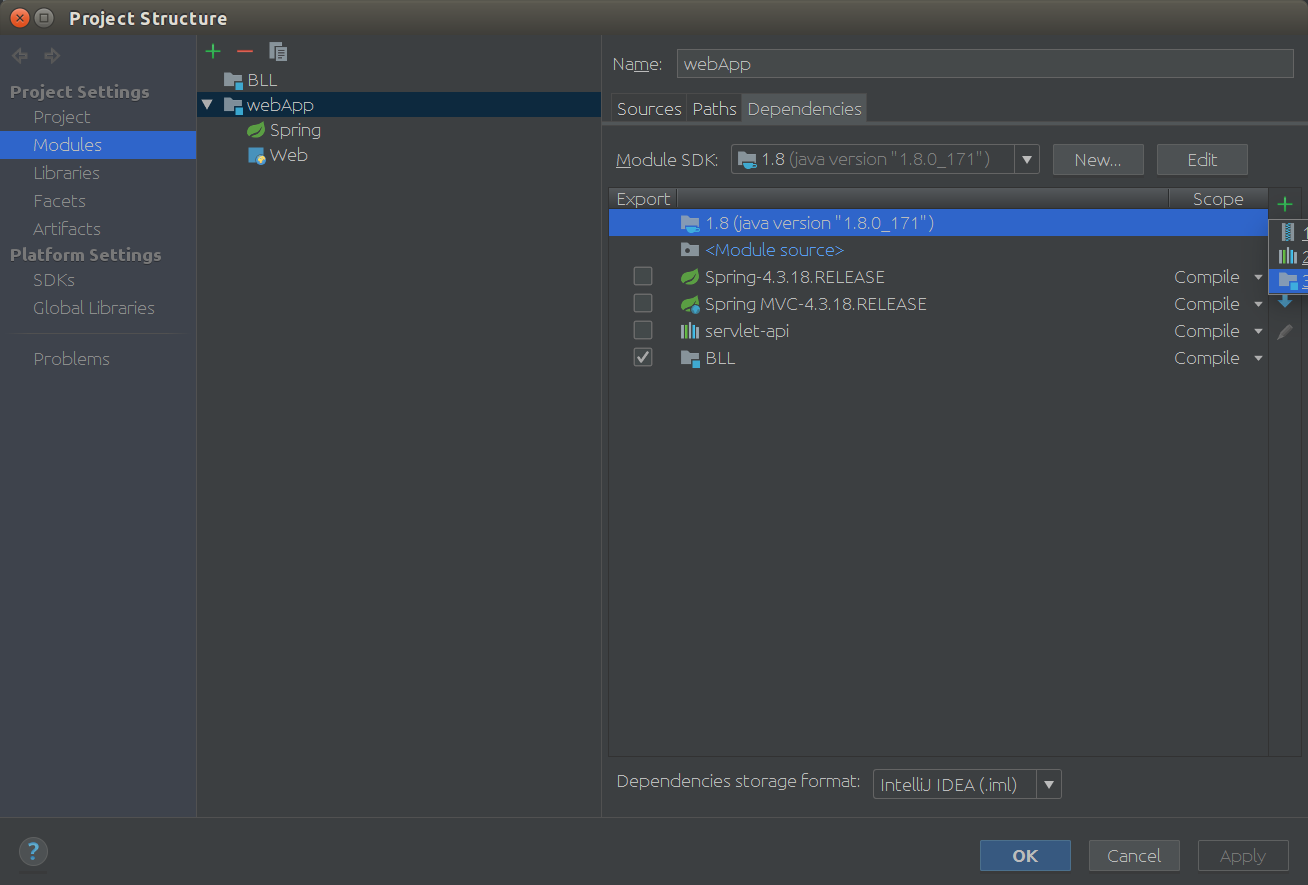Confirm with the OK button
Screen dimensions: 1308x885
(1025, 855)
